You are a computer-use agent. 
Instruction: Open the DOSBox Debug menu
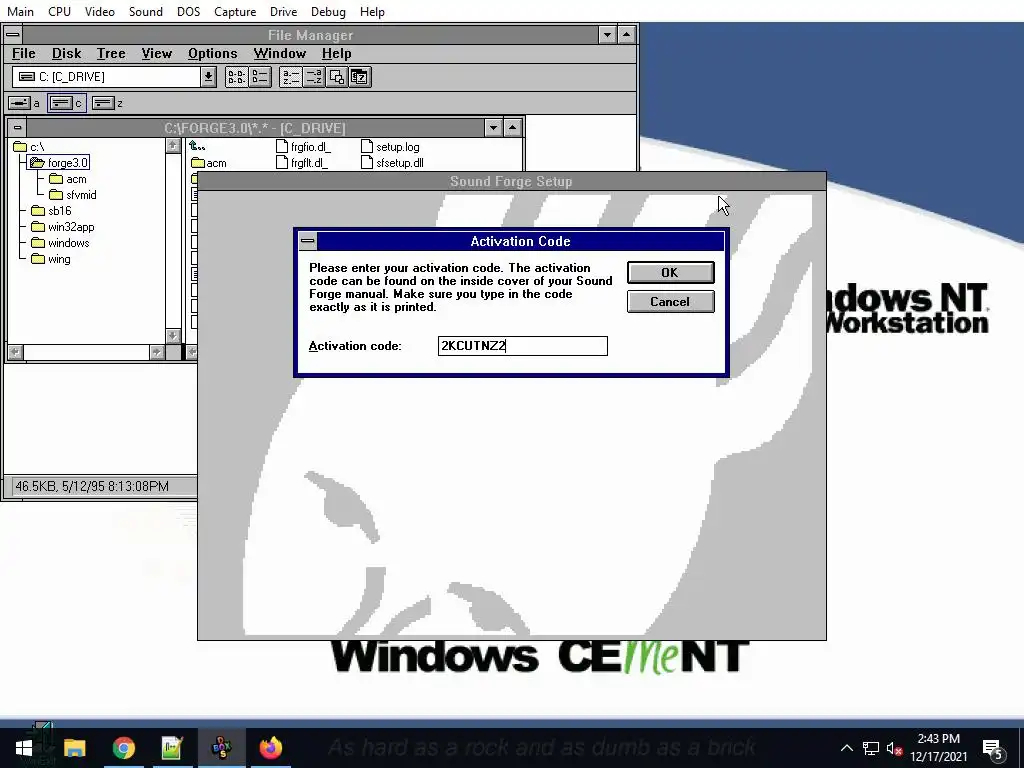click(328, 12)
